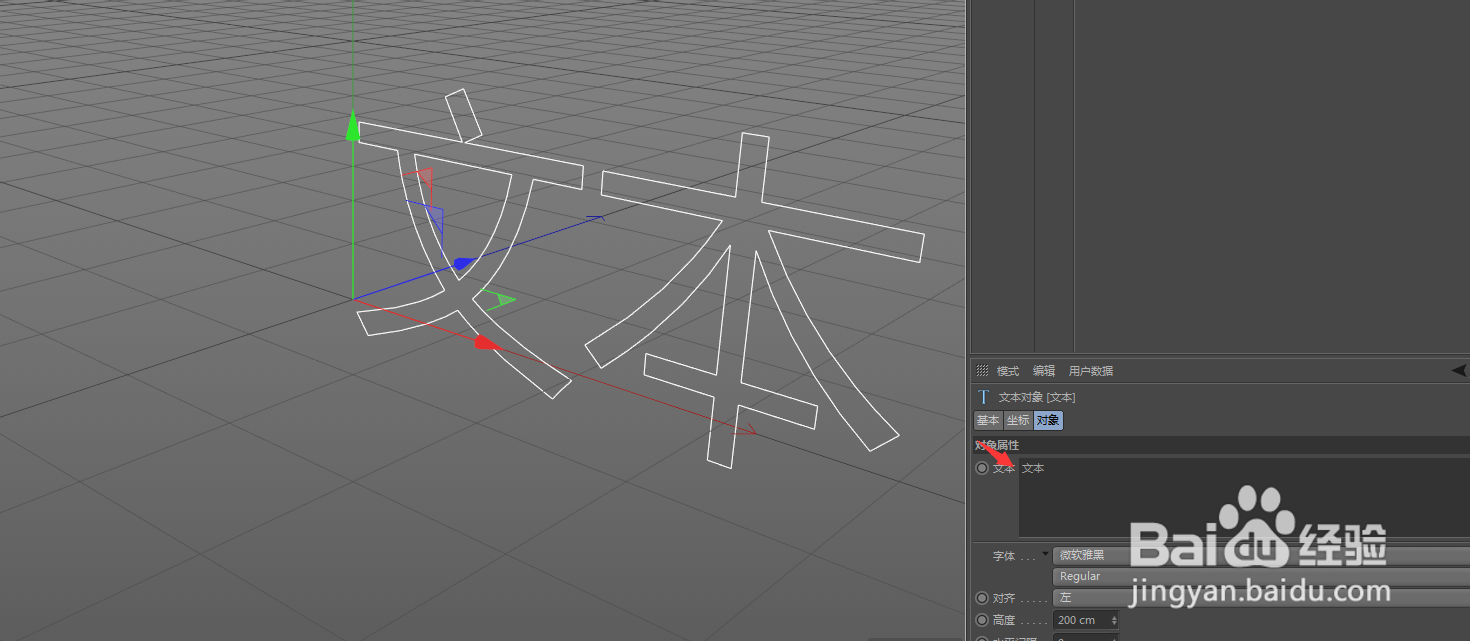Open the 编辑 menu in attribute manager
The image size is (1470, 641).
1043,371
